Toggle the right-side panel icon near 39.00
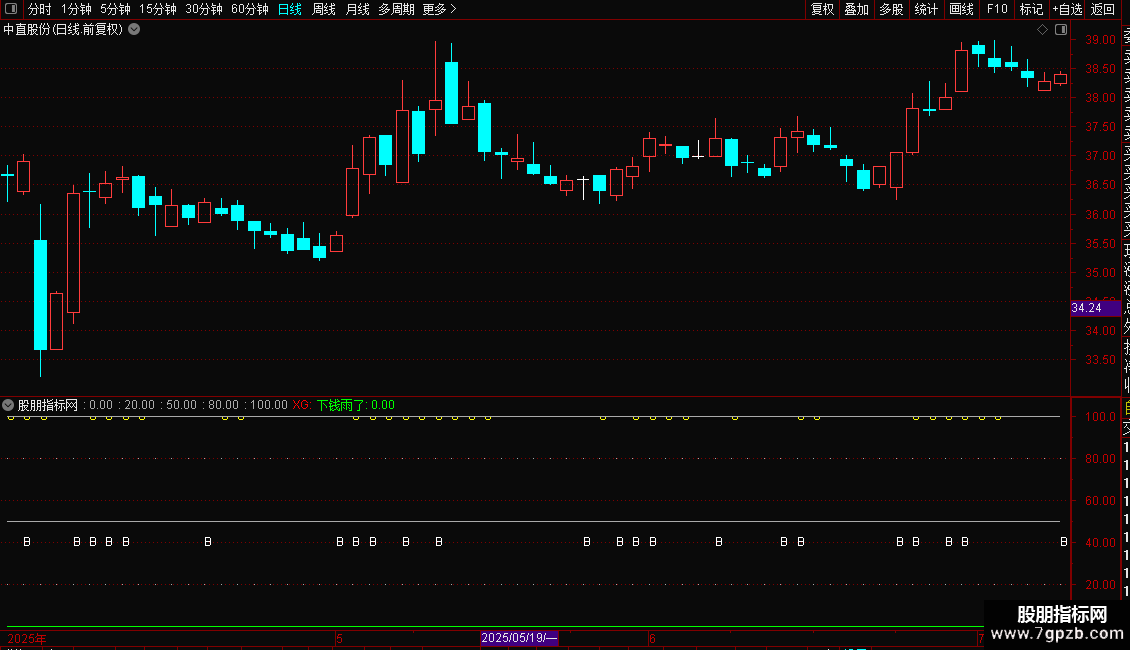Viewport: 1130px width, 650px height. (x=1061, y=30)
